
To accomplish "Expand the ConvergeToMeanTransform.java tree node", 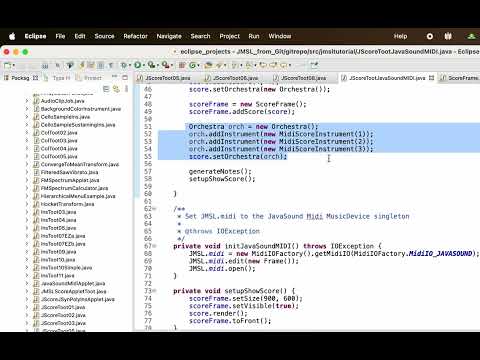I will tap(27, 164).
